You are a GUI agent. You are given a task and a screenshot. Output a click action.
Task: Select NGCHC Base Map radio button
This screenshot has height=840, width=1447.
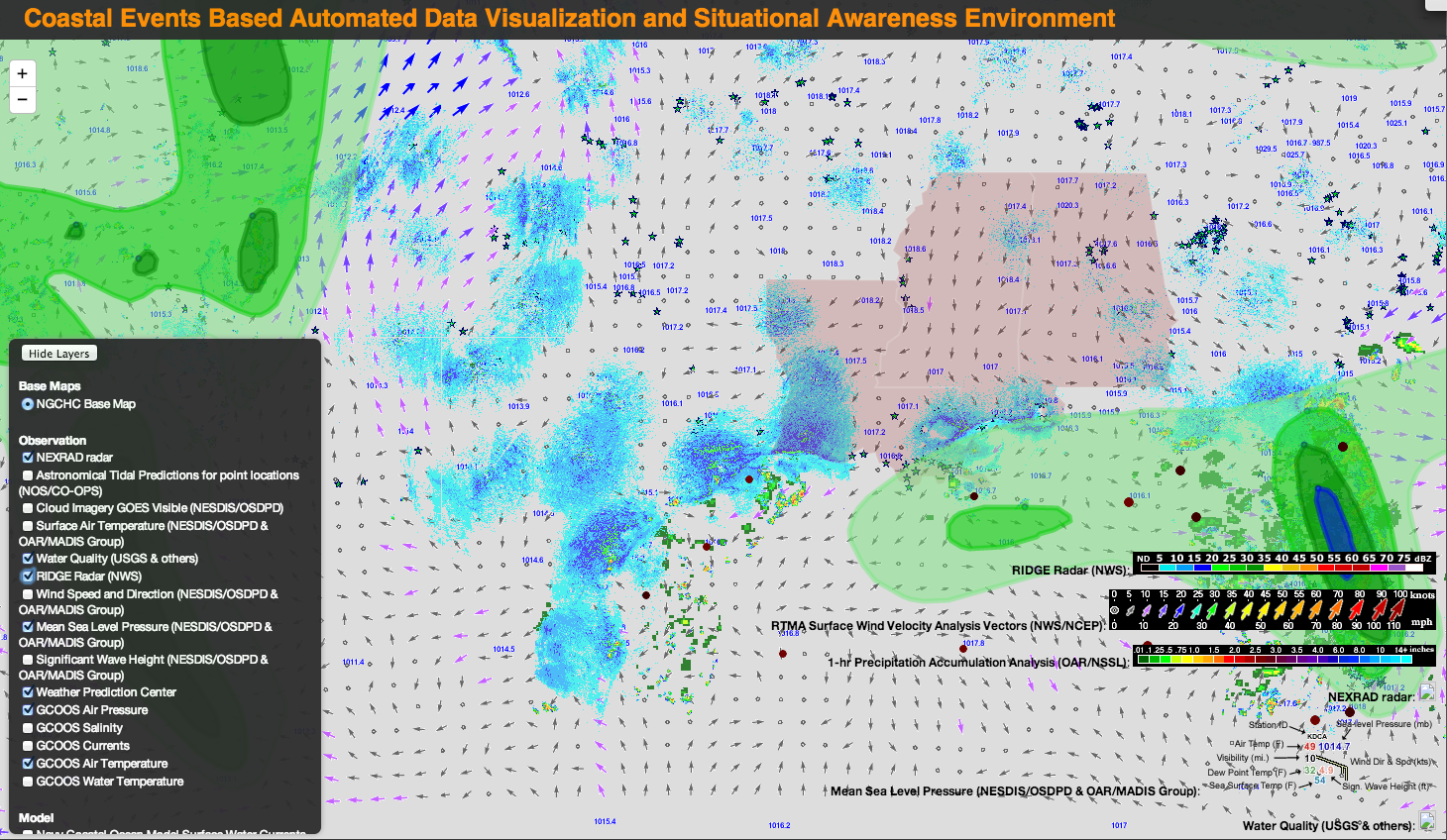click(28, 404)
